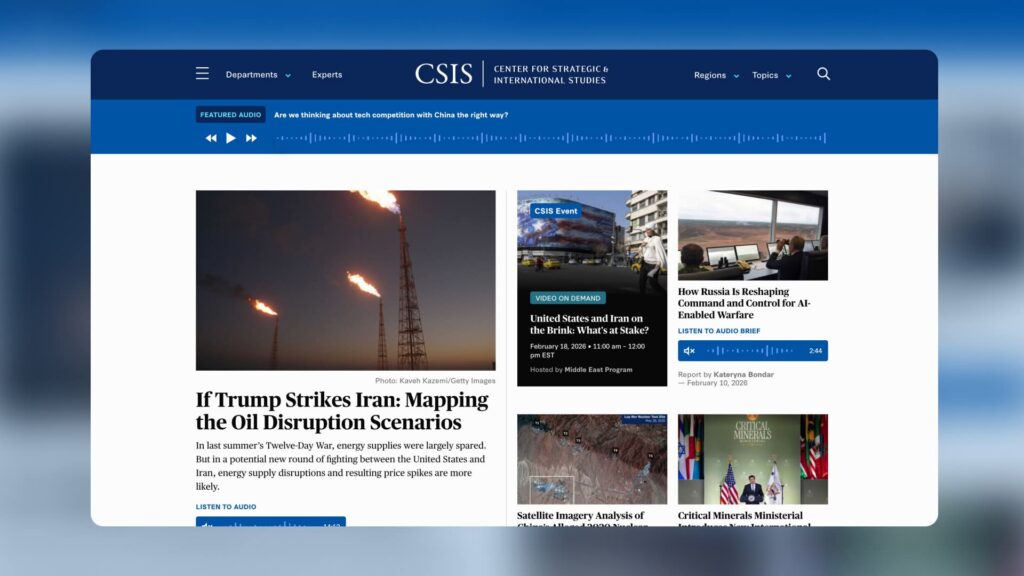Image resolution: width=1024 pixels, height=576 pixels.
Task: Unmute the Russia audio brief player
Action: coord(689,351)
